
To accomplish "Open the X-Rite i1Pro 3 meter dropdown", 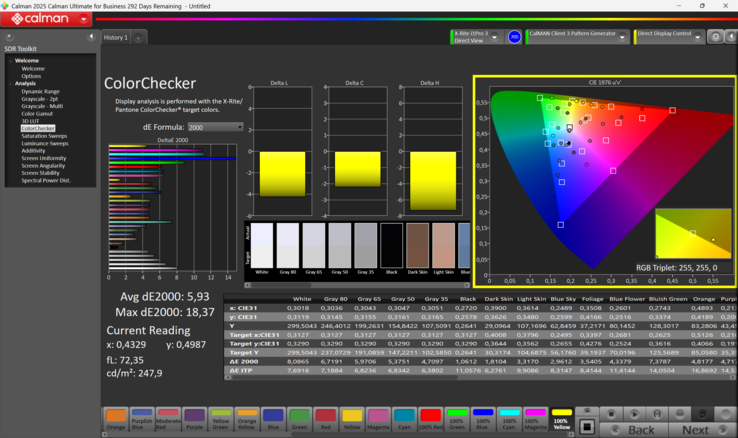I will pos(494,37).
